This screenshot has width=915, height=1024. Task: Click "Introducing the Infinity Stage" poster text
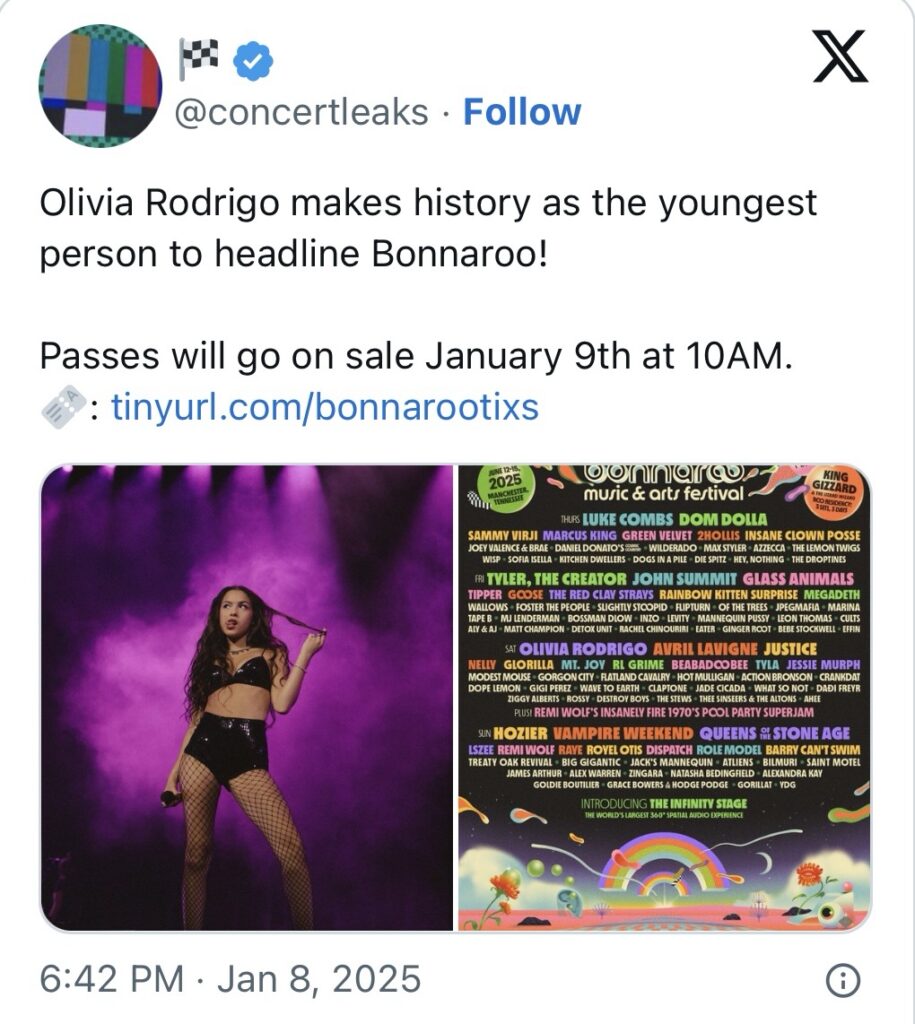(x=663, y=803)
